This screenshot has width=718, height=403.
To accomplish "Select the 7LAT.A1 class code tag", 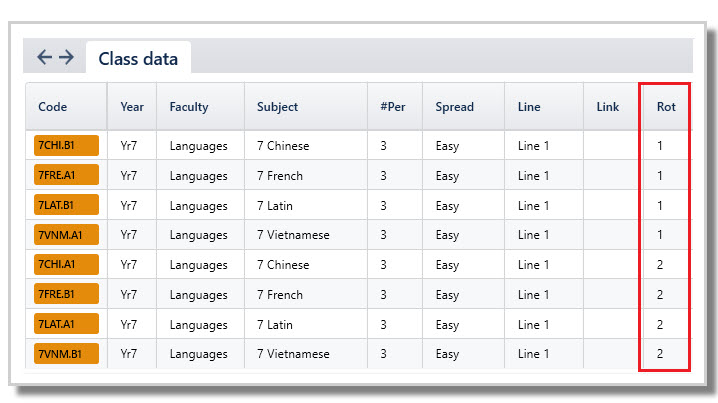I will pyautogui.click(x=66, y=324).
